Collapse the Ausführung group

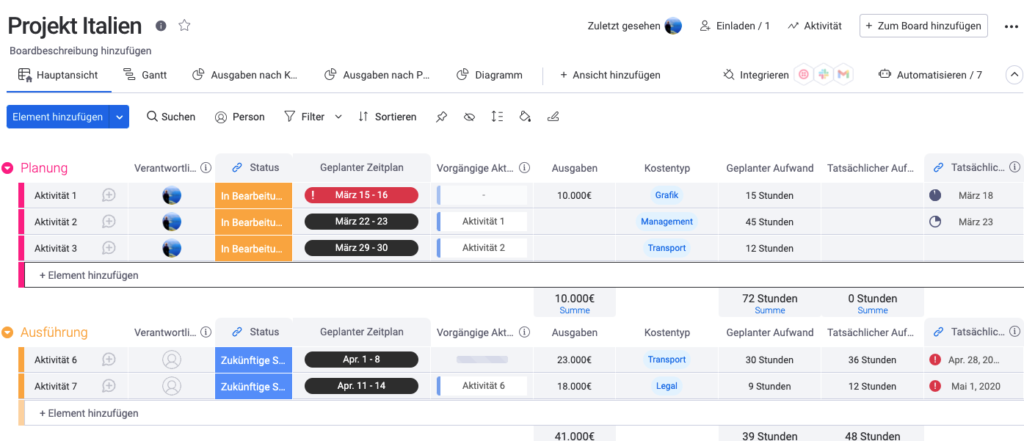click(x=8, y=333)
